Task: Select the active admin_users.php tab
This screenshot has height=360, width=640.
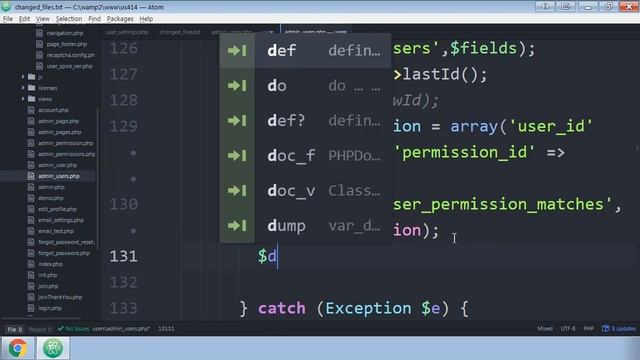Action: tap(316, 32)
